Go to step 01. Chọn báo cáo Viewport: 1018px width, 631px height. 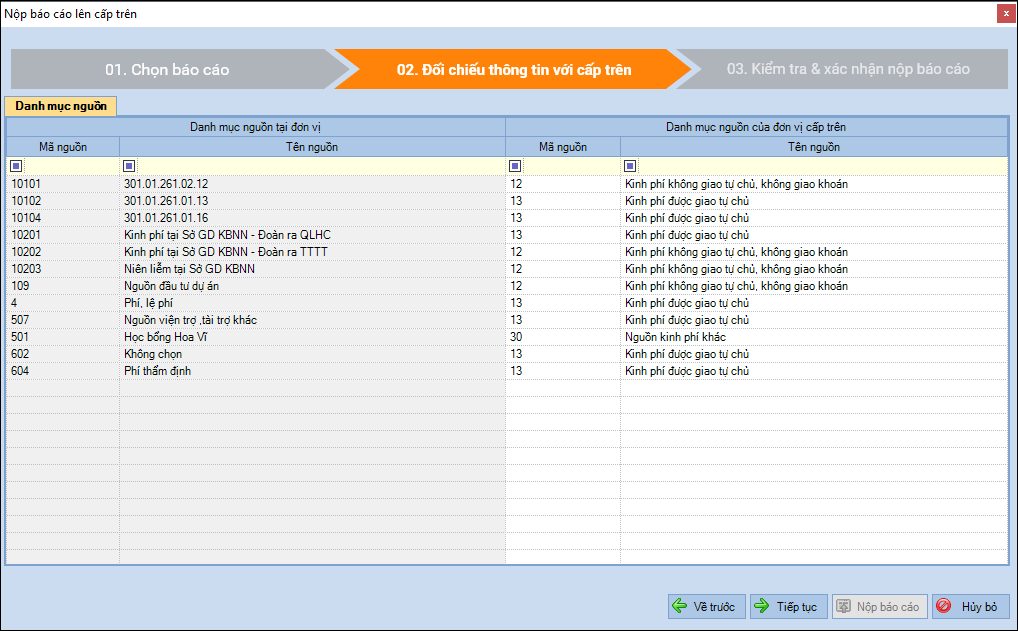point(167,70)
